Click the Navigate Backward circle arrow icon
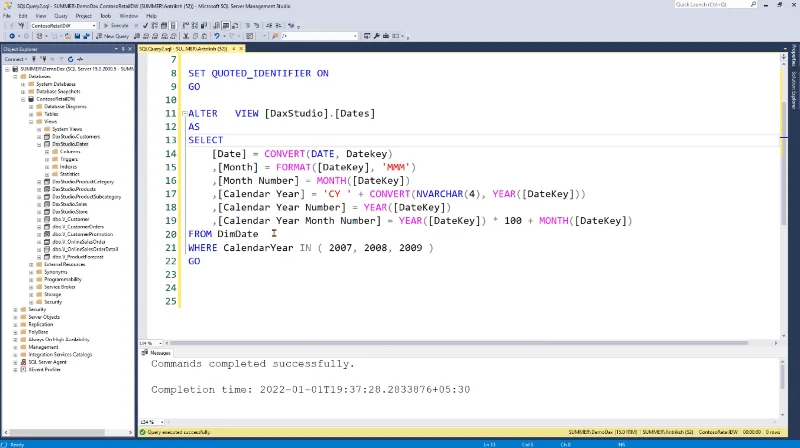The image size is (800, 448). 12,36
